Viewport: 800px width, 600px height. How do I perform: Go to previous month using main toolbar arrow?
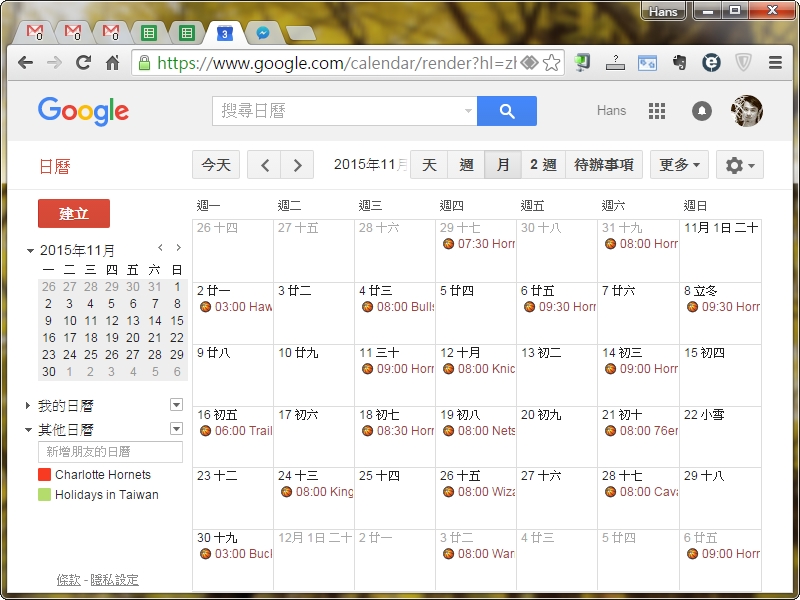[x=264, y=165]
